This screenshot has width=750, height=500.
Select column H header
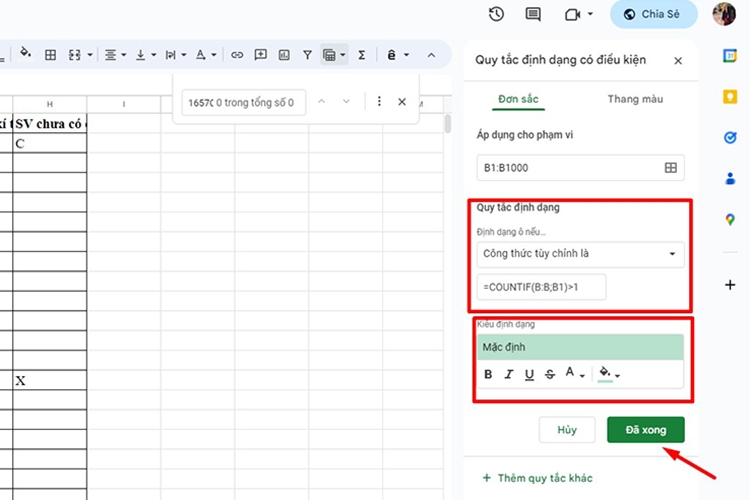click(x=50, y=104)
